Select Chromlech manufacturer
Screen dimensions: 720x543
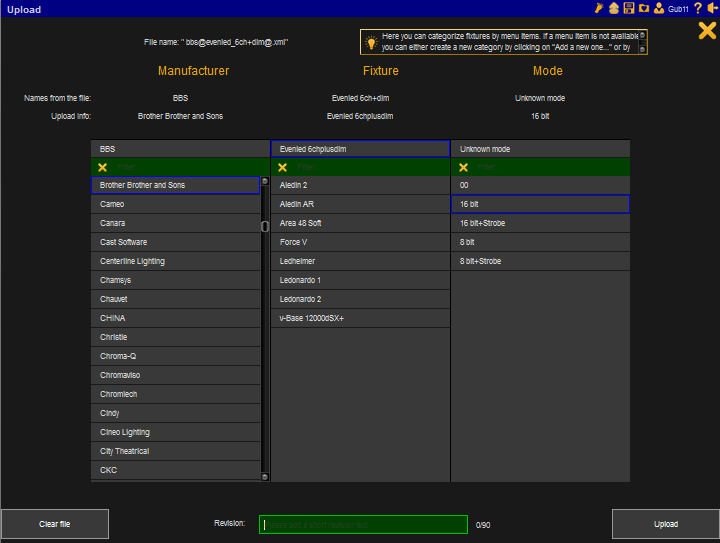175,394
